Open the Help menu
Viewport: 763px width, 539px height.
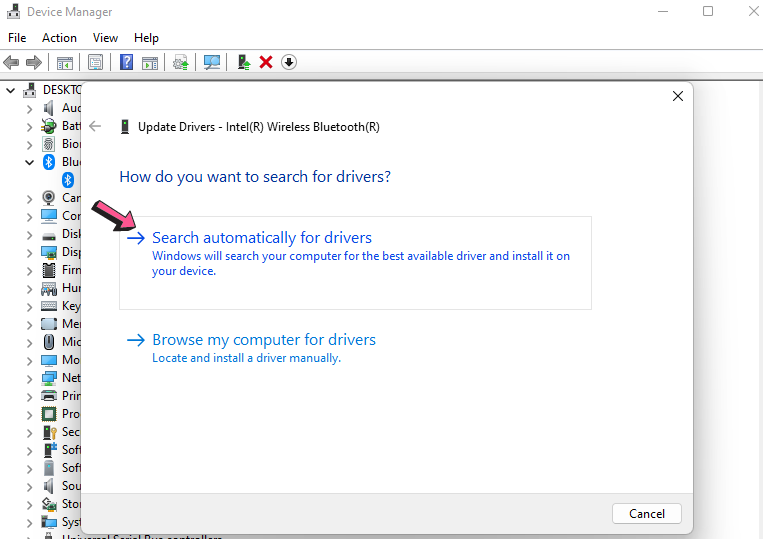[x=146, y=38]
